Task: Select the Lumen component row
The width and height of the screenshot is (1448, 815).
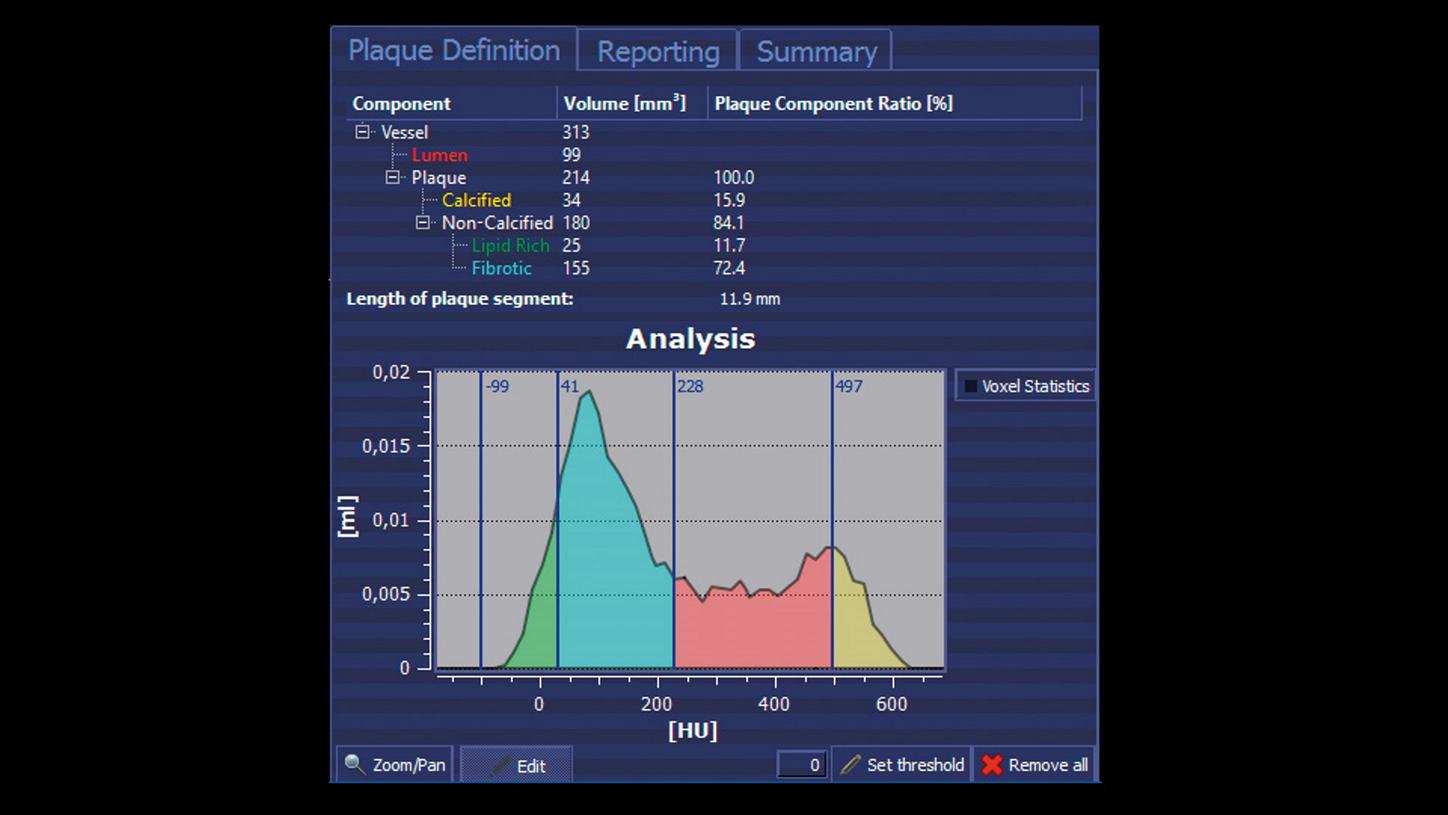Action: tap(439, 155)
